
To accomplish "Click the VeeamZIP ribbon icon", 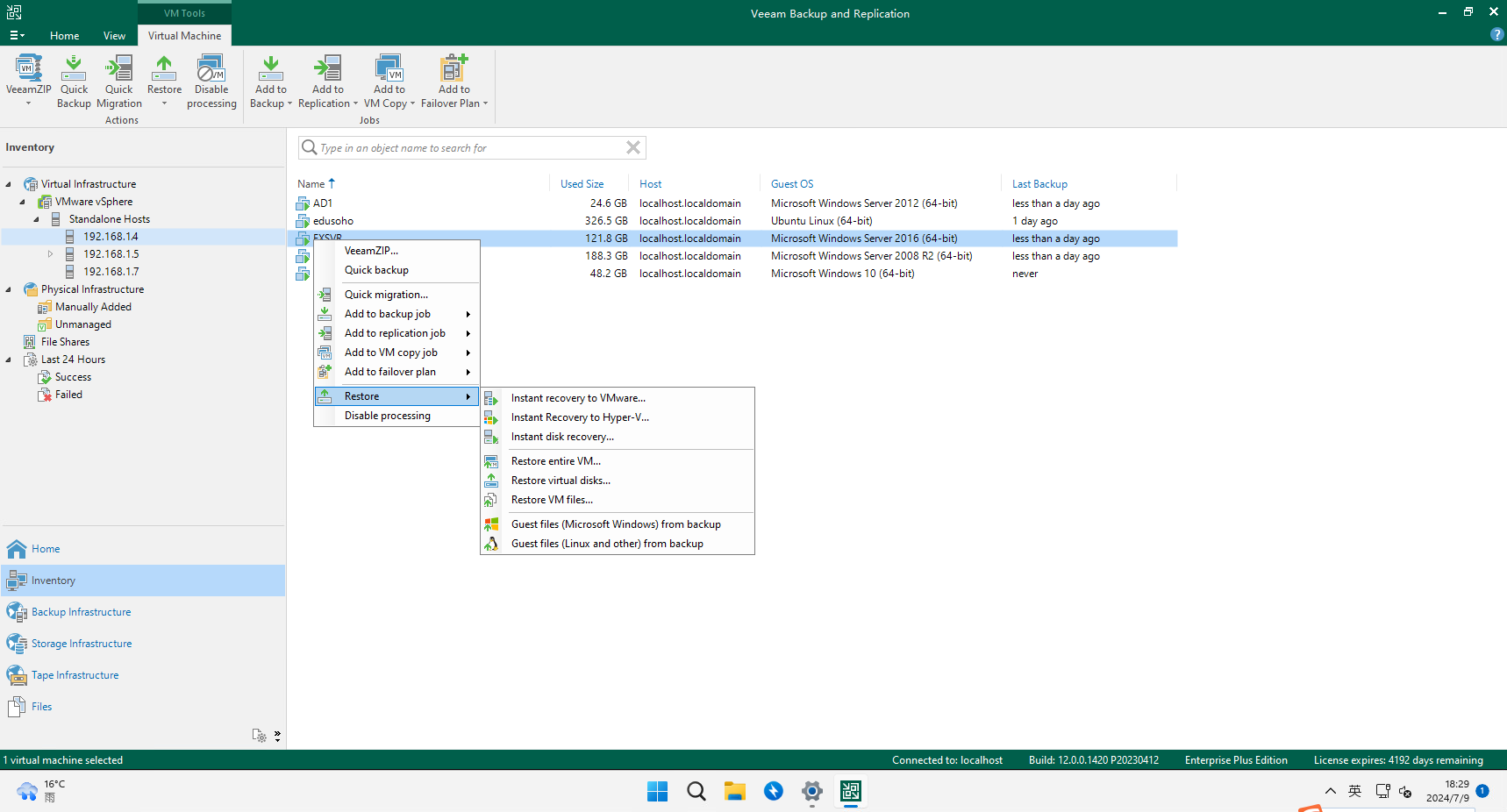I will pyautogui.click(x=28, y=68).
